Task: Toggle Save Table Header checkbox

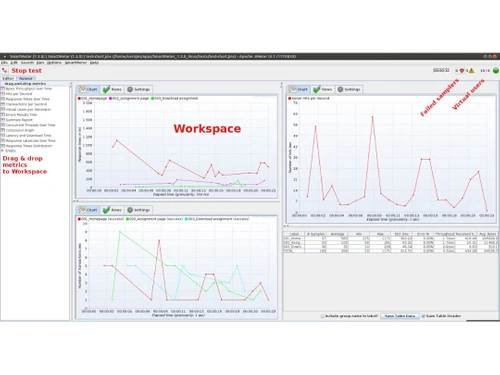Action: point(423,316)
